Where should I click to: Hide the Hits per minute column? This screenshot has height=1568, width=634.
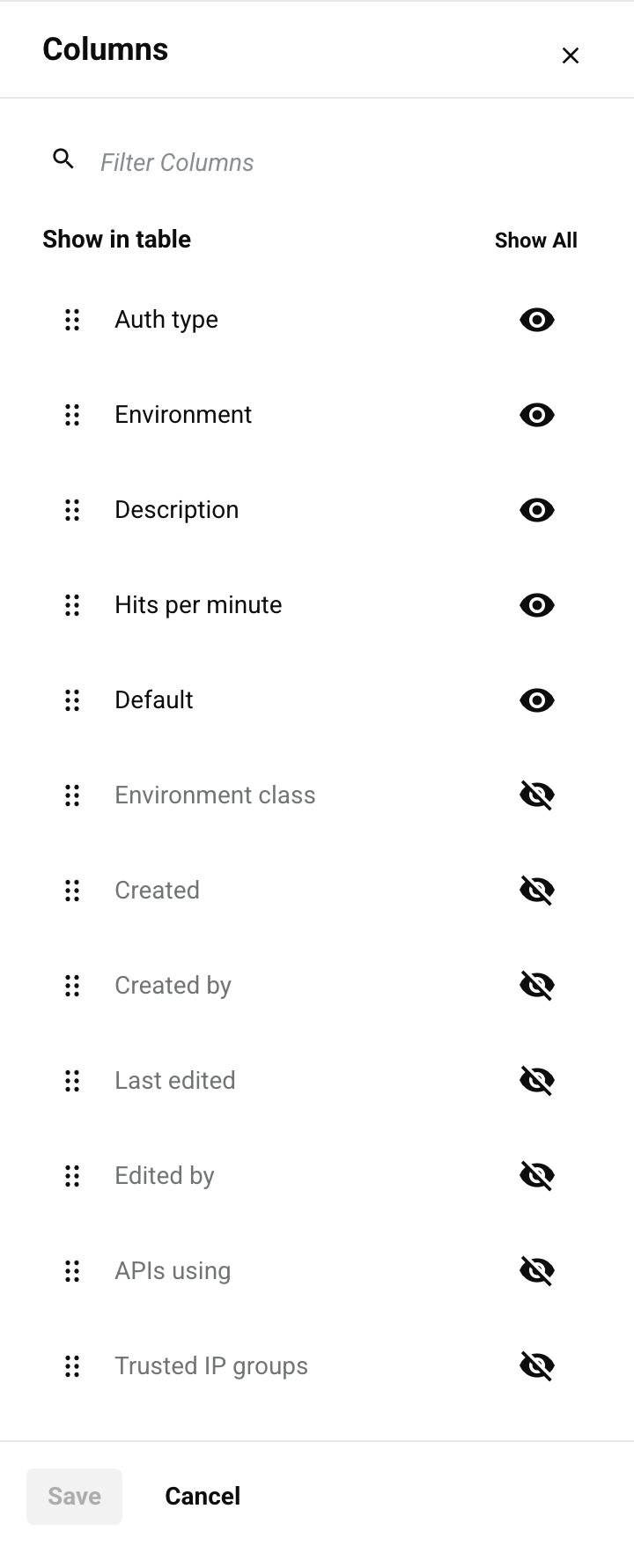pyautogui.click(x=536, y=605)
